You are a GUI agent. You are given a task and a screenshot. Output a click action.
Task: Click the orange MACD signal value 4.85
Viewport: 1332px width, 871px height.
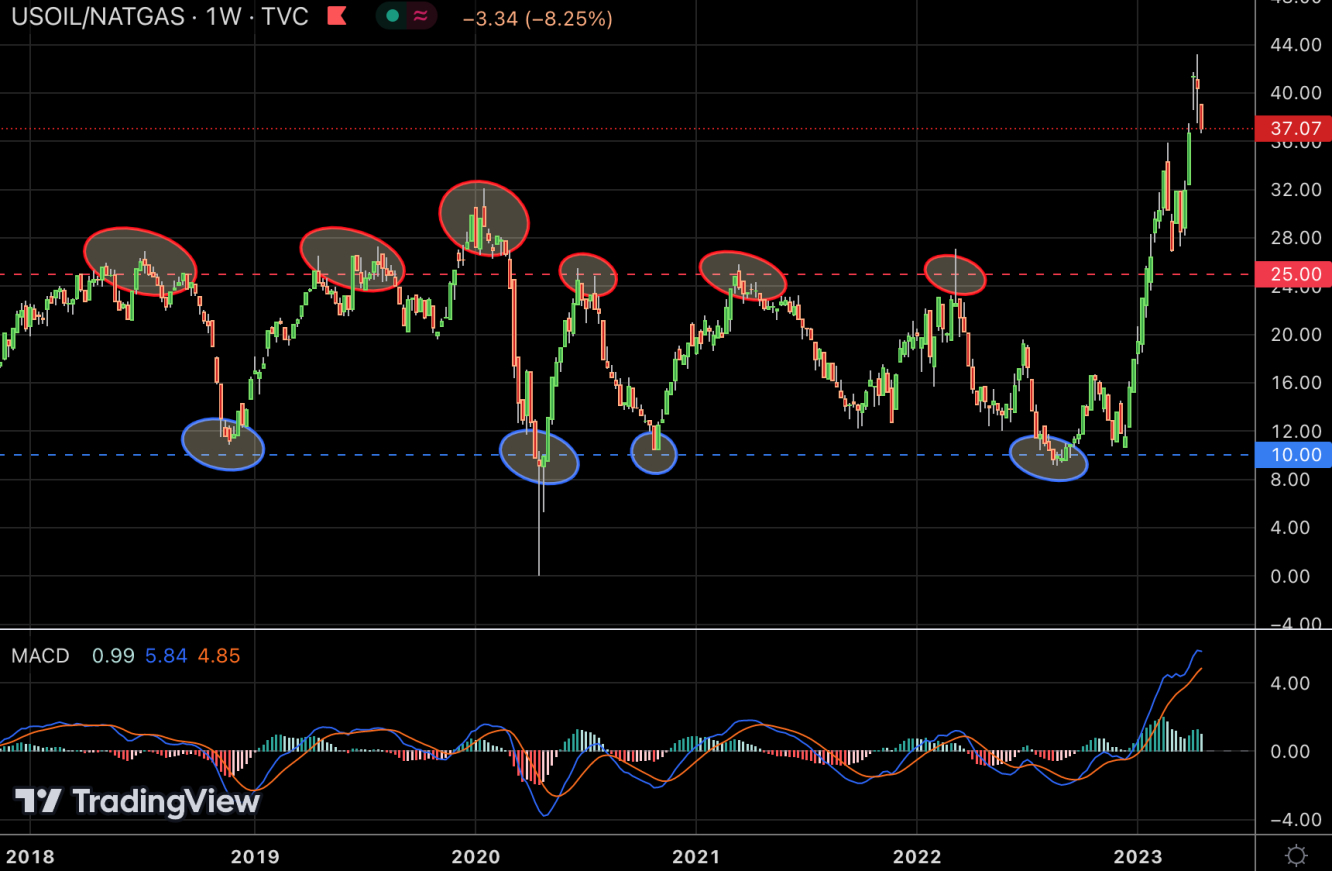219,656
